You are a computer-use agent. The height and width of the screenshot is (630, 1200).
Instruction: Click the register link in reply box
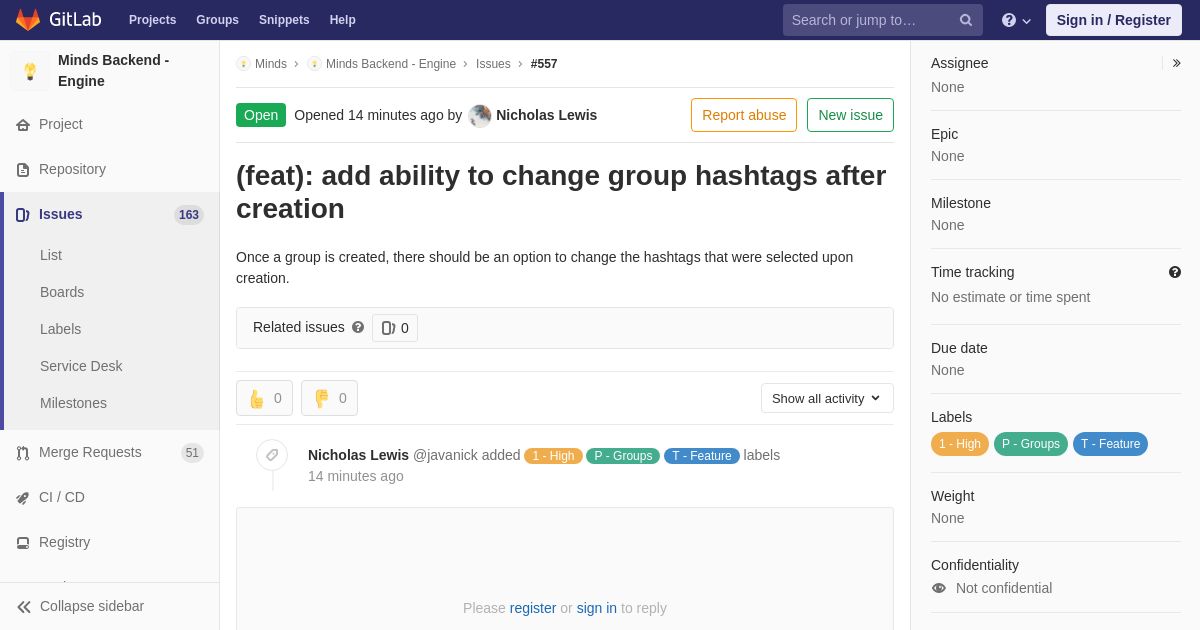pos(533,608)
